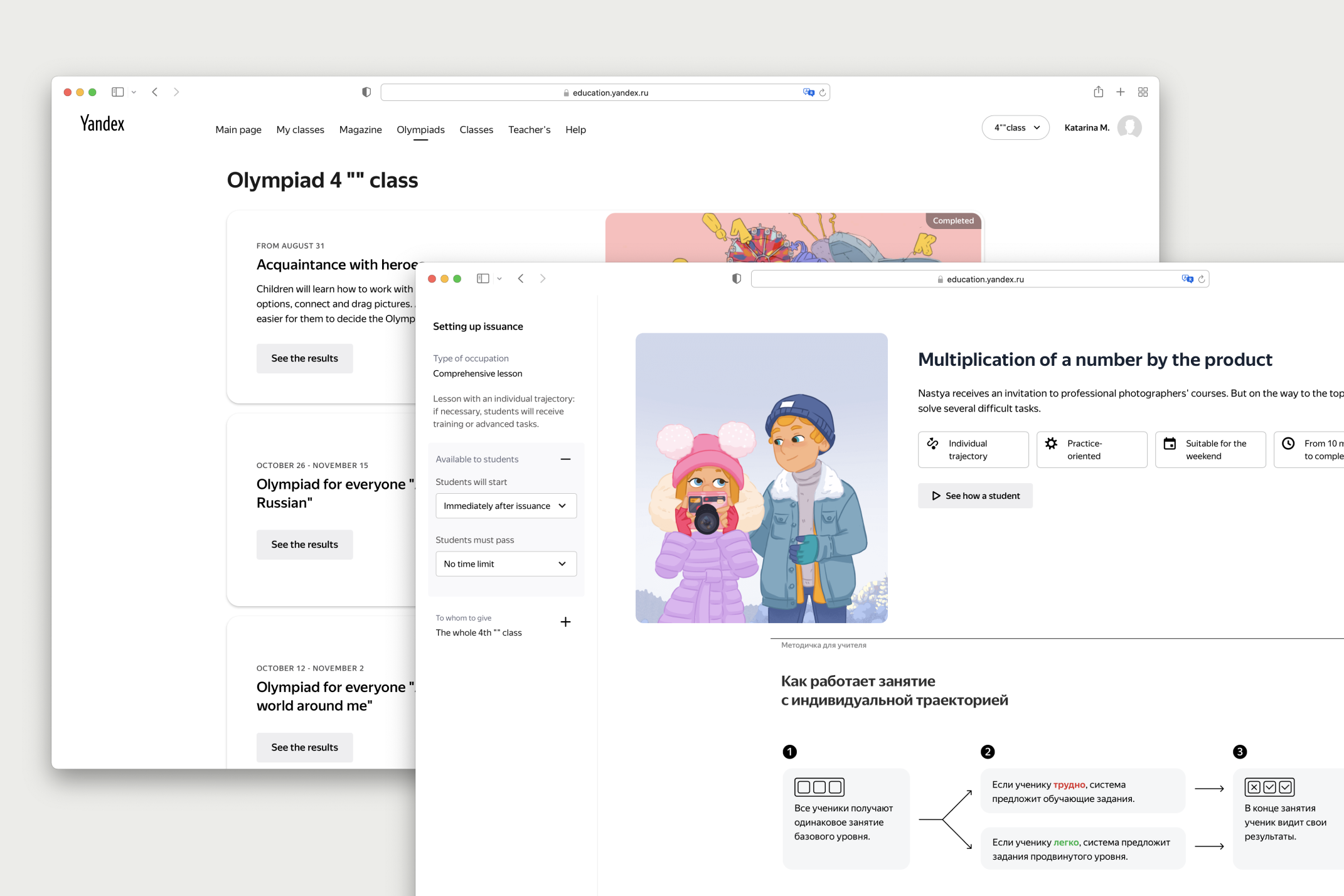This screenshot has height=896, width=1344.
Task: Click the translate icon in front window address bar
Action: [1187, 279]
